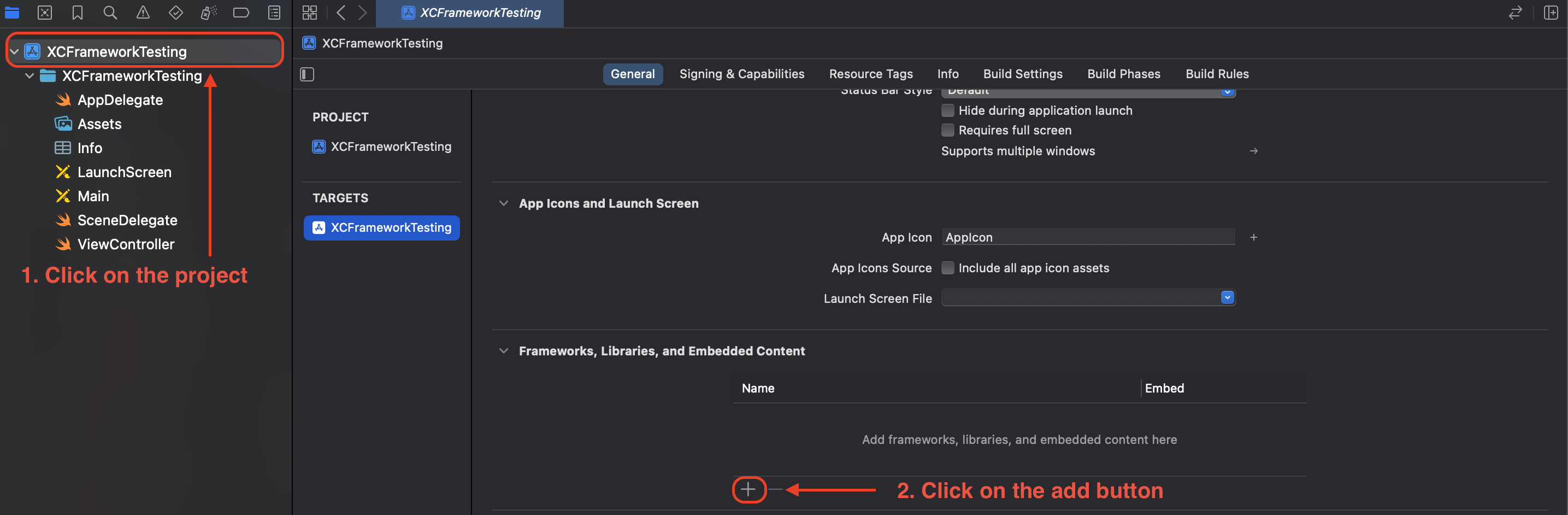Click project icon in breadcrumb jump bar

tap(309, 43)
